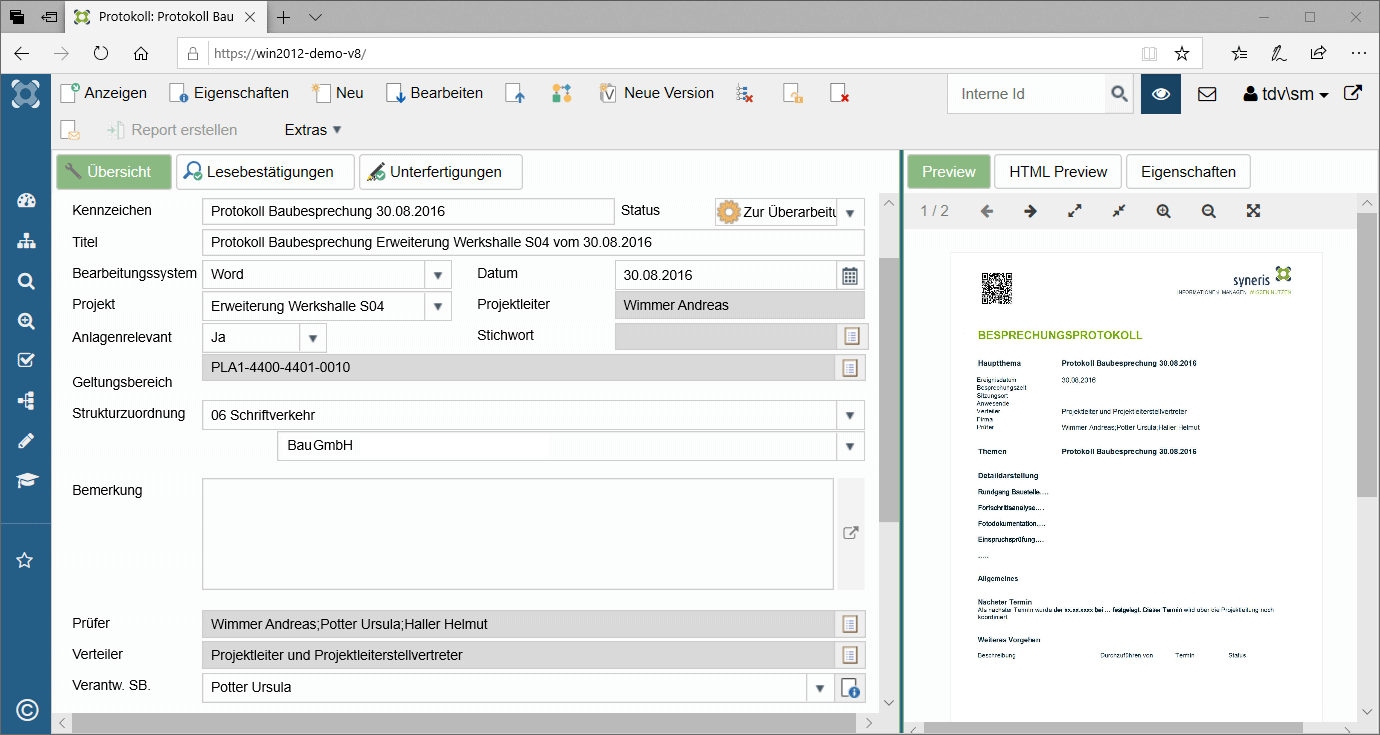Open the Verteiler selection list icon

point(850,655)
